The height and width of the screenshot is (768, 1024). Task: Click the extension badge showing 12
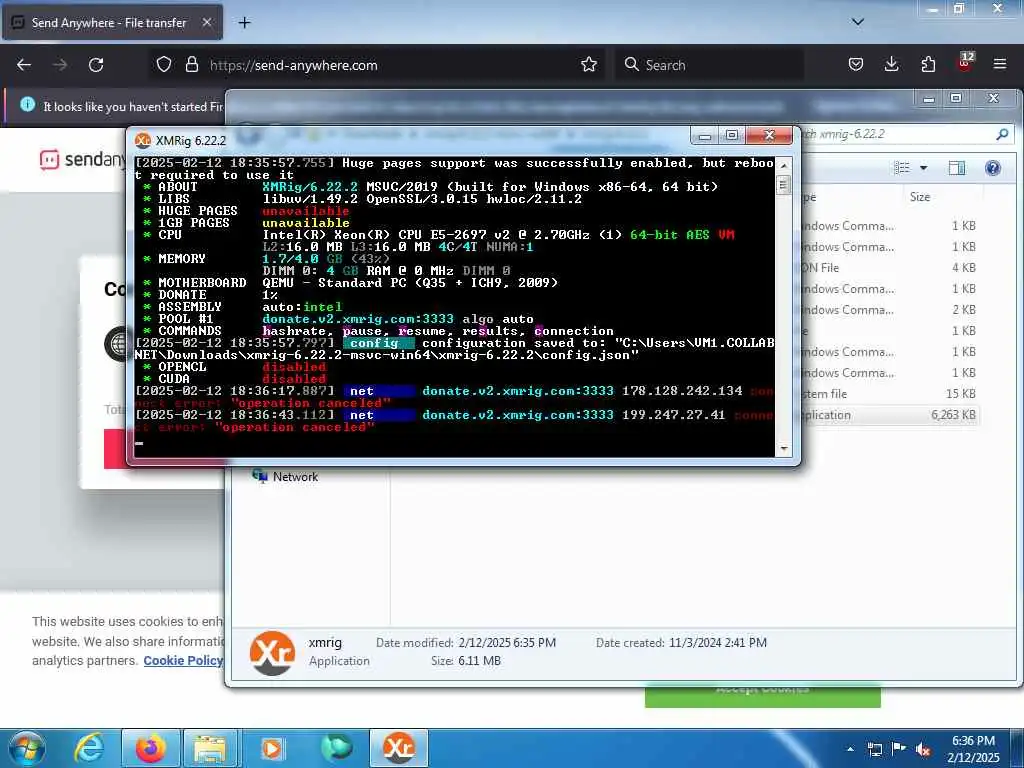(965, 62)
